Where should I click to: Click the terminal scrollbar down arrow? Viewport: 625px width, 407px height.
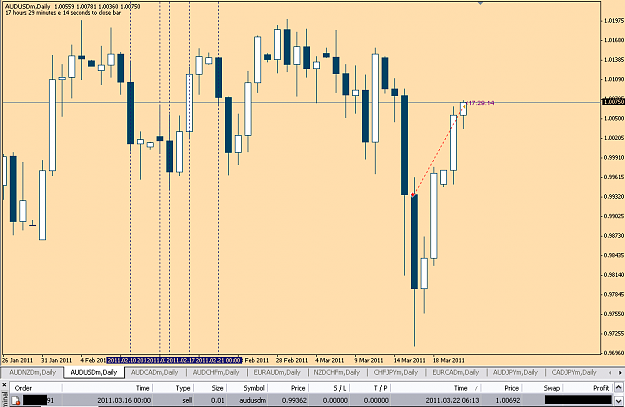pos(619,401)
